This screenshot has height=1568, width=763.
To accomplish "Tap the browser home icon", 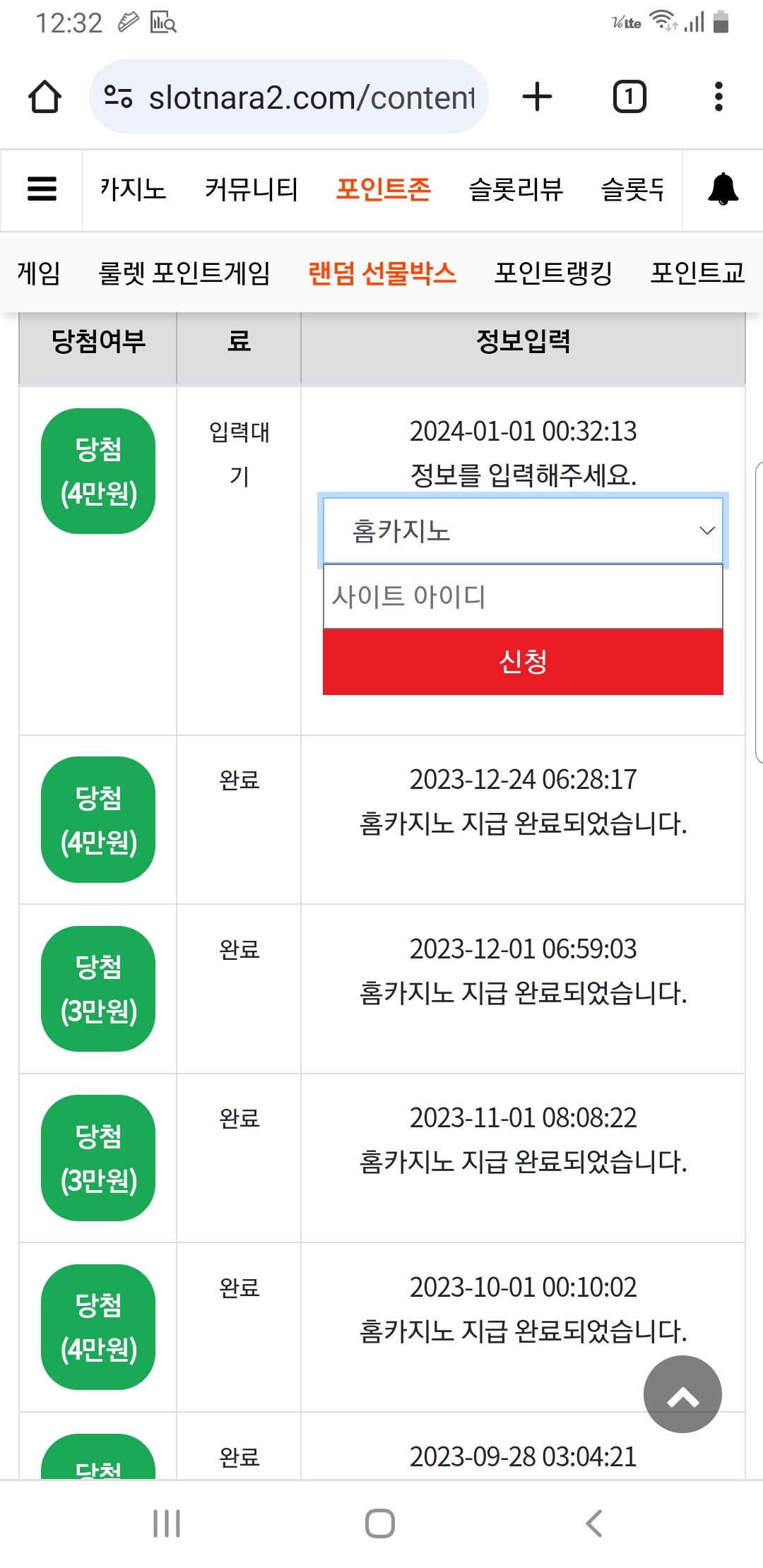I will [45, 97].
